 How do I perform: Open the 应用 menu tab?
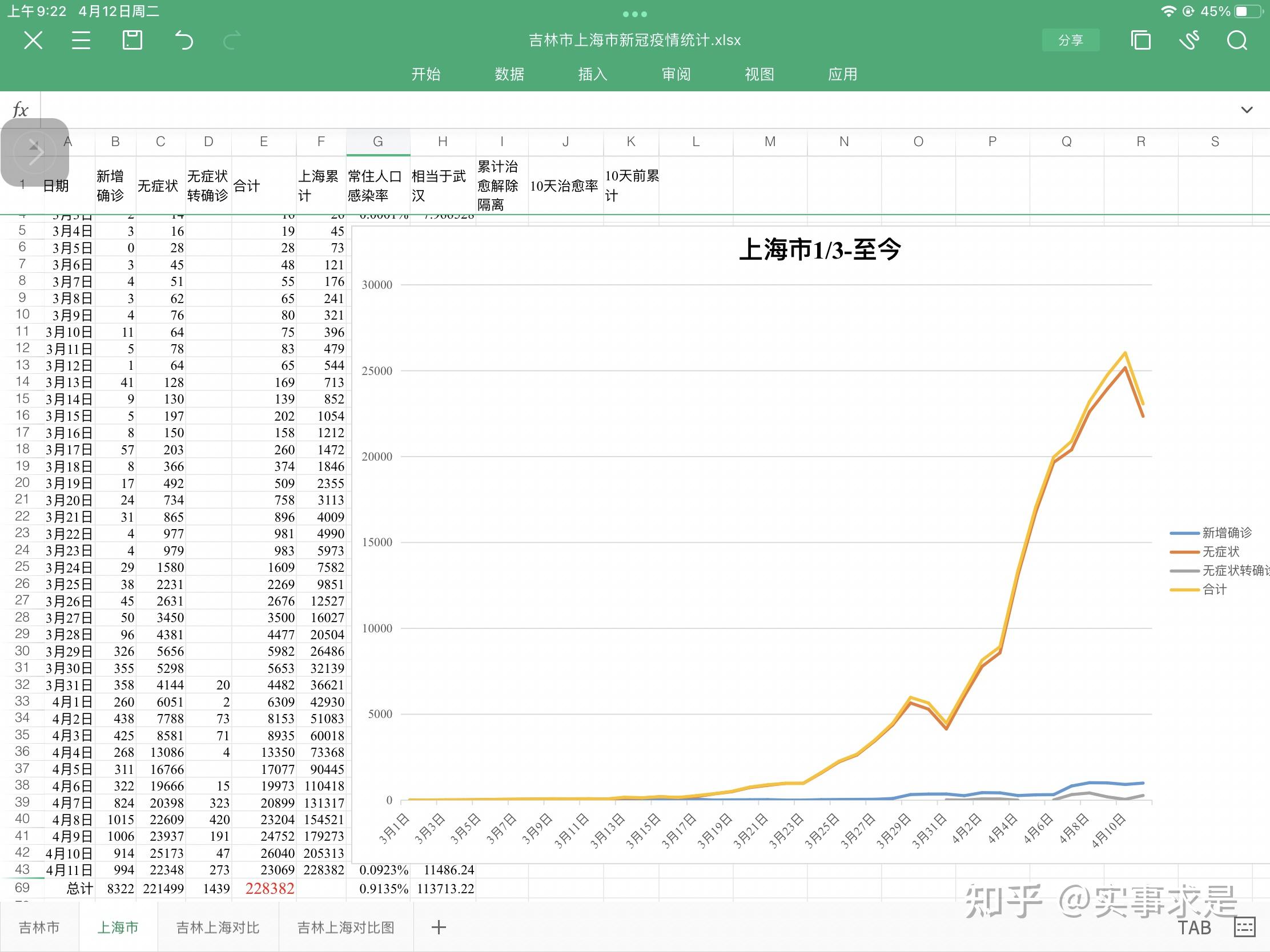pos(842,74)
